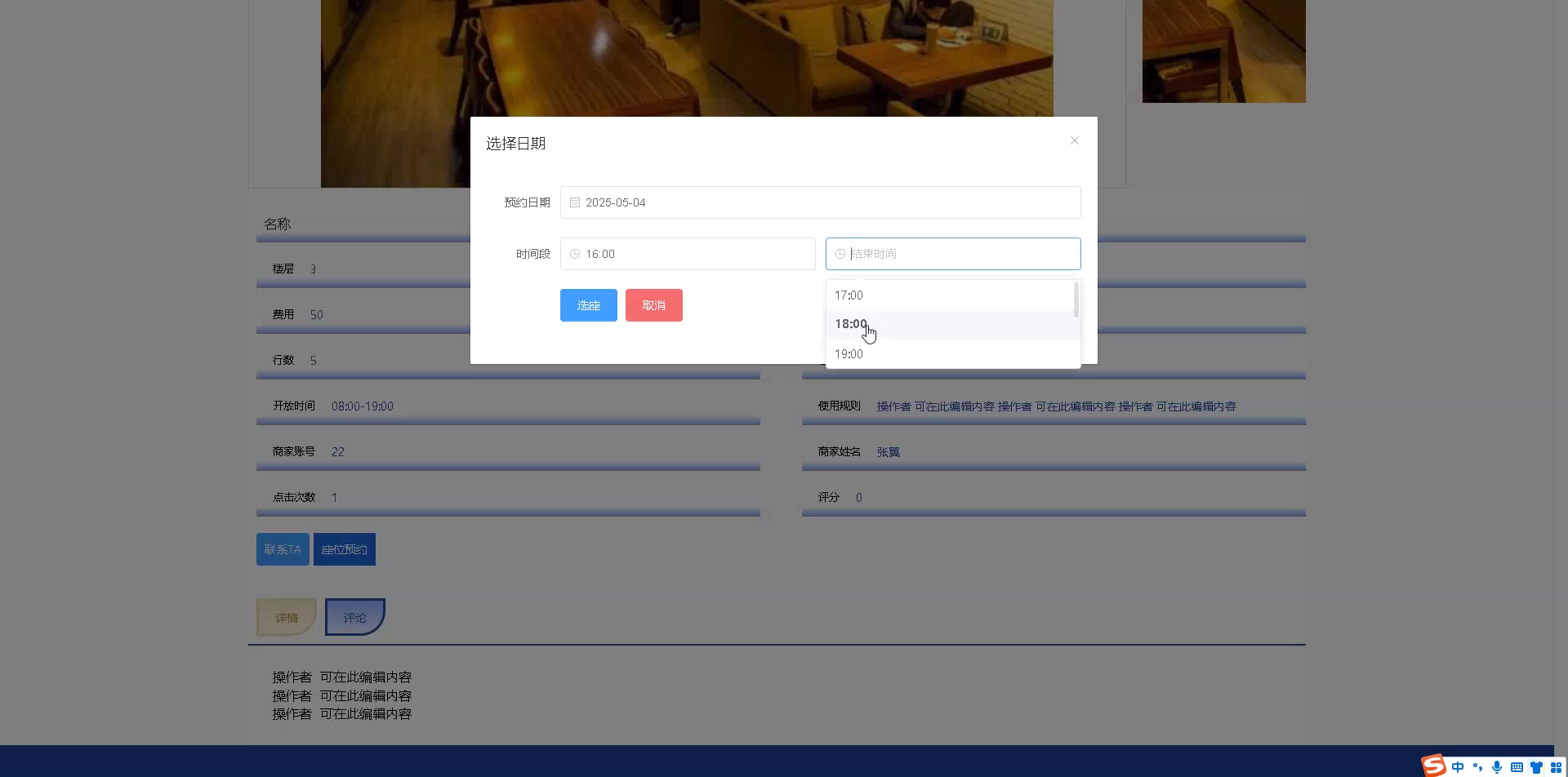The width and height of the screenshot is (1568, 777).
Task: Click the 预约日期 label
Action: (x=528, y=202)
